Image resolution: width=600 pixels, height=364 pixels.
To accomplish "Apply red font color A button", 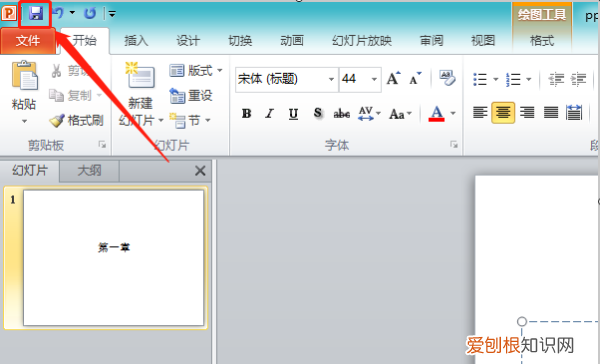I will tap(437, 113).
